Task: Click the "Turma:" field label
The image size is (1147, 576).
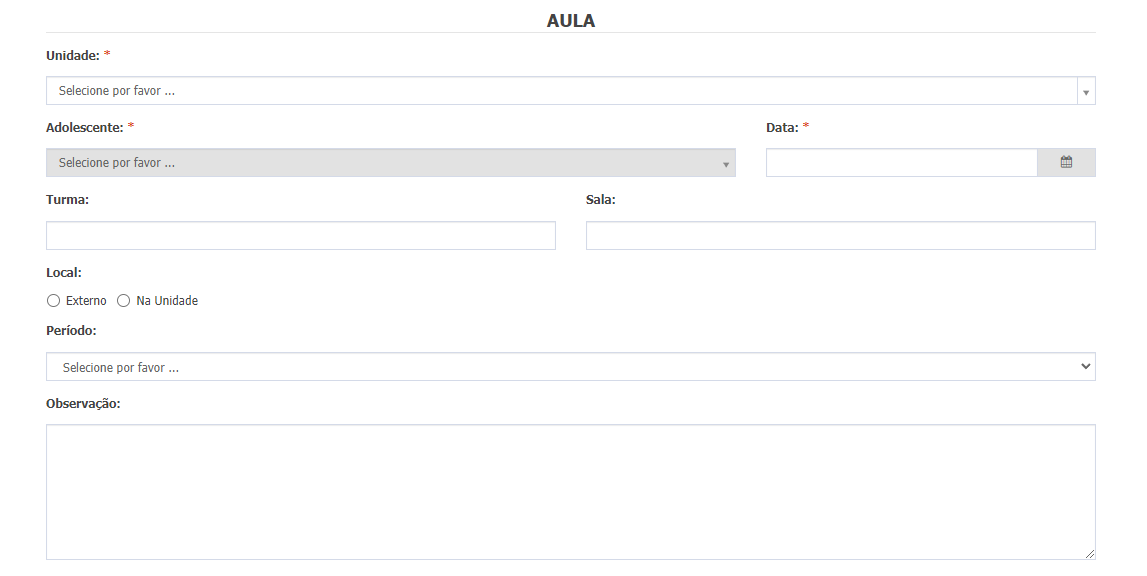Action: [67, 200]
